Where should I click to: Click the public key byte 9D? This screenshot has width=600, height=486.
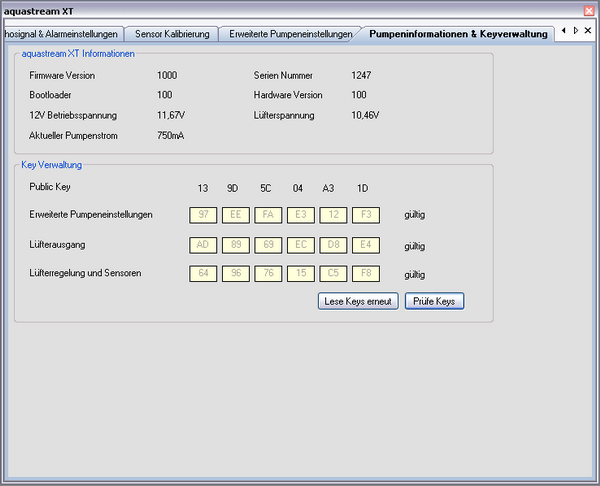point(232,188)
